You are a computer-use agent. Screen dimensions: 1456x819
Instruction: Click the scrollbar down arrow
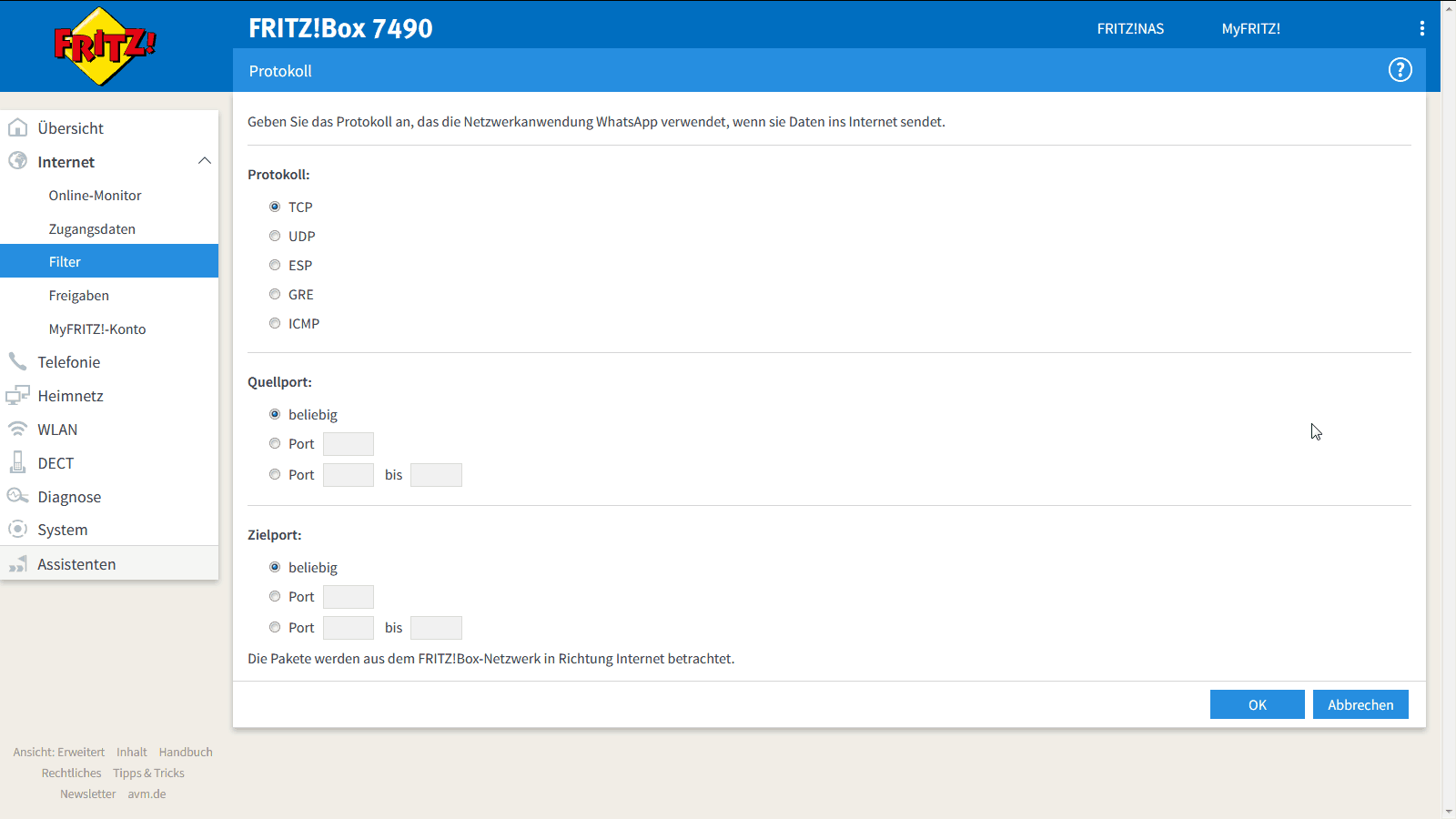click(1449, 811)
